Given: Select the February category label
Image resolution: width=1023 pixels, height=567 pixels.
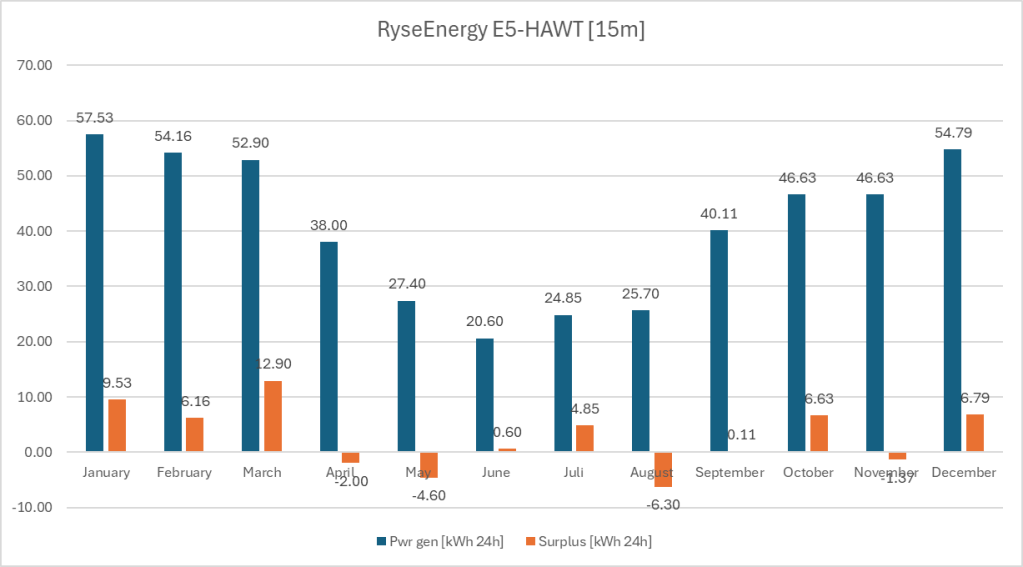Looking at the screenshot, I should [x=184, y=472].
